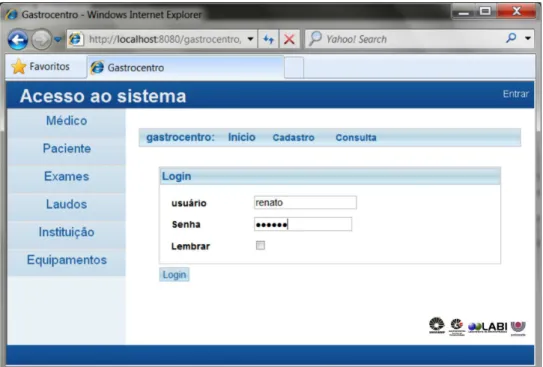This screenshot has width=543, height=367.
Task: Click the Internet Explorer title bar icon
Action: pos(12,15)
